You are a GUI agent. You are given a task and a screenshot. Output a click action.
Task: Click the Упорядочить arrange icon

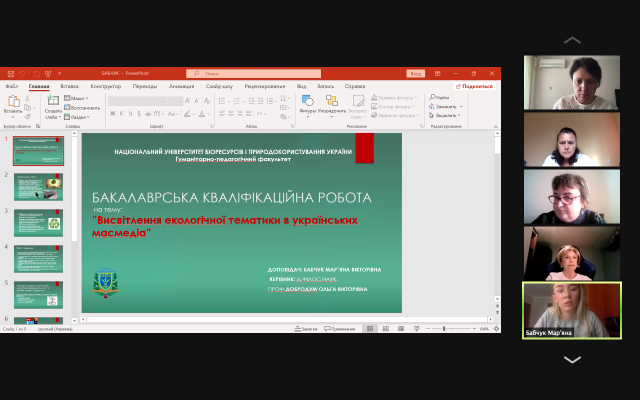point(332,104)
